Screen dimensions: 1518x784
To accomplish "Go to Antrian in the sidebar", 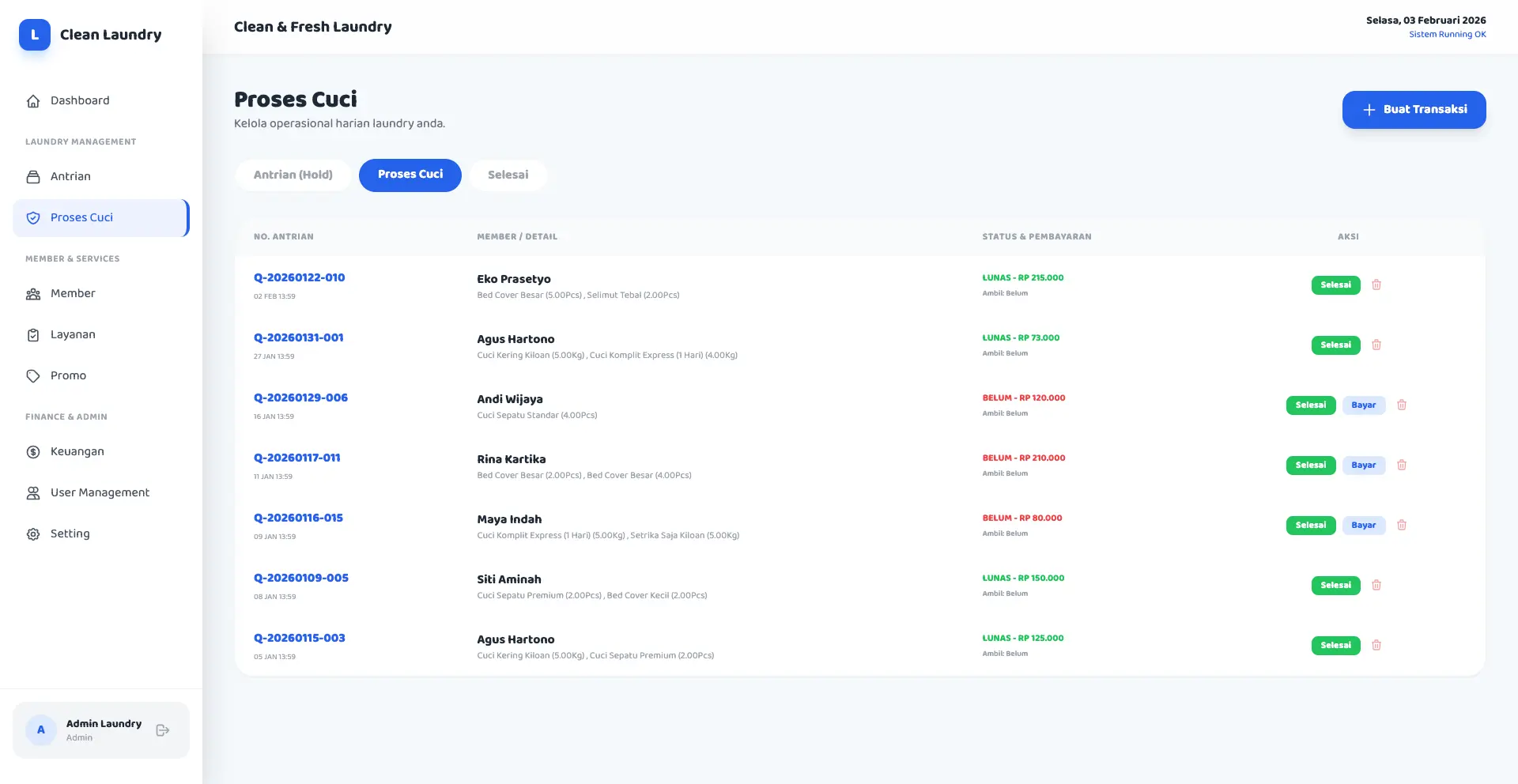I will (70, 176).
